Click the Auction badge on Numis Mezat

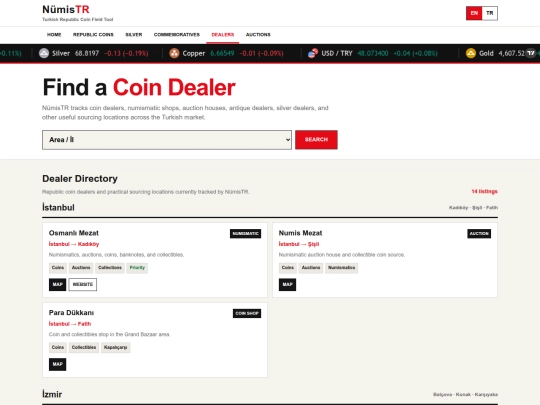[479, 233]
